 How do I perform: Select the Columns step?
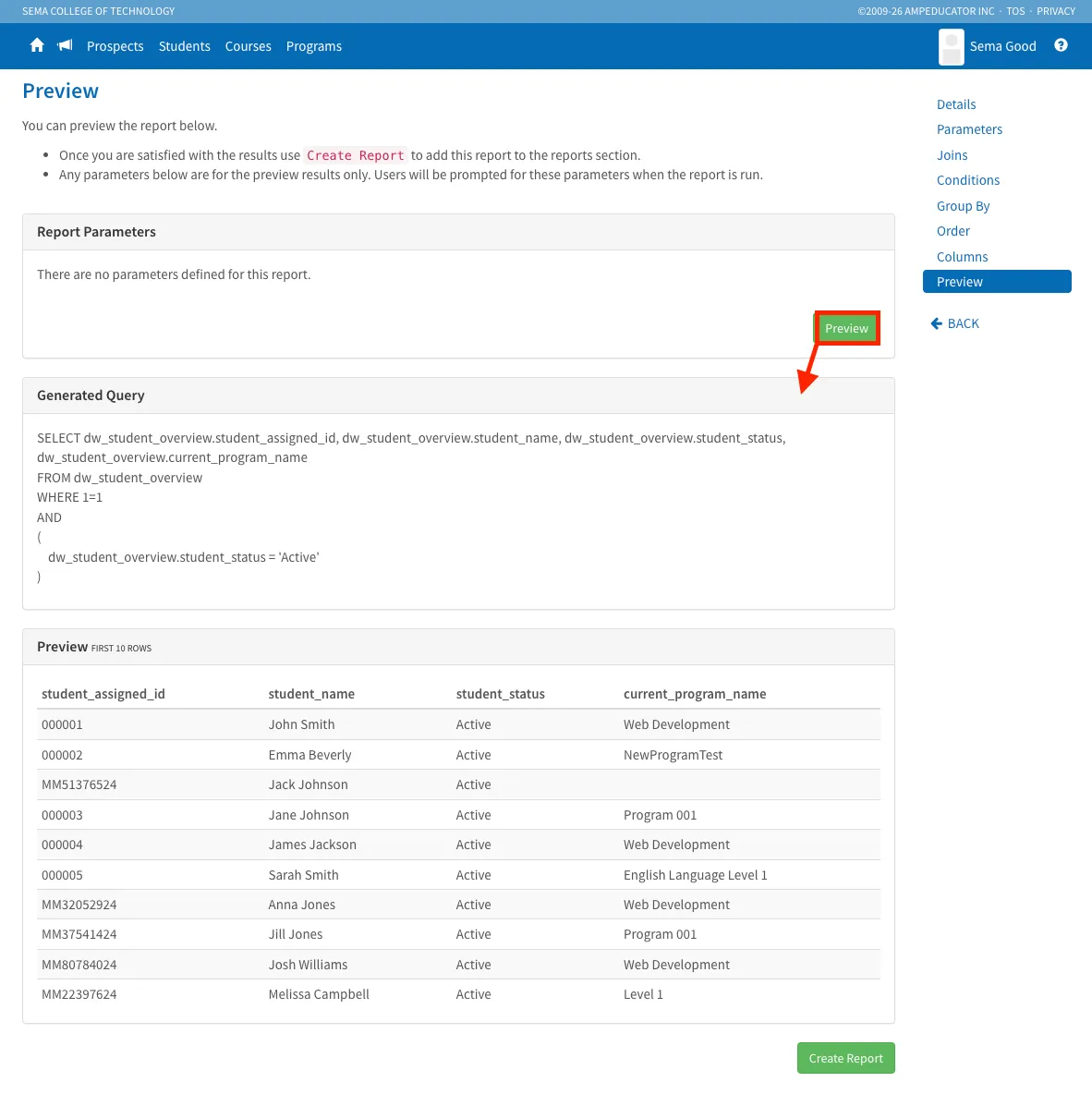coord(963,257)
